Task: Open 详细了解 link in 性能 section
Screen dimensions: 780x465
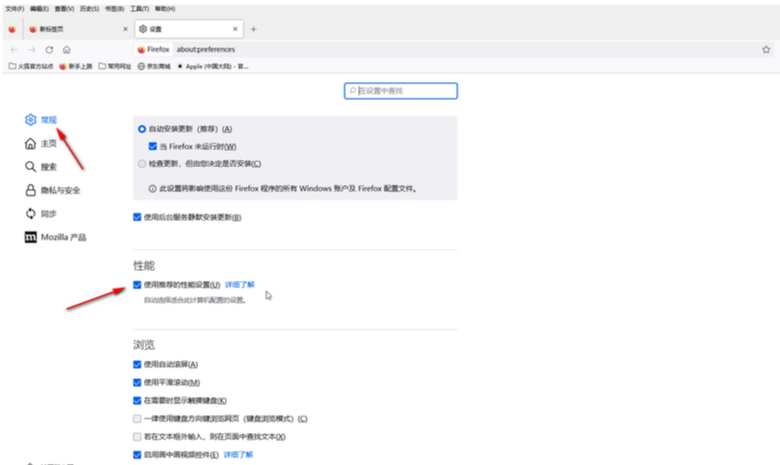Action: click(240, 285)
